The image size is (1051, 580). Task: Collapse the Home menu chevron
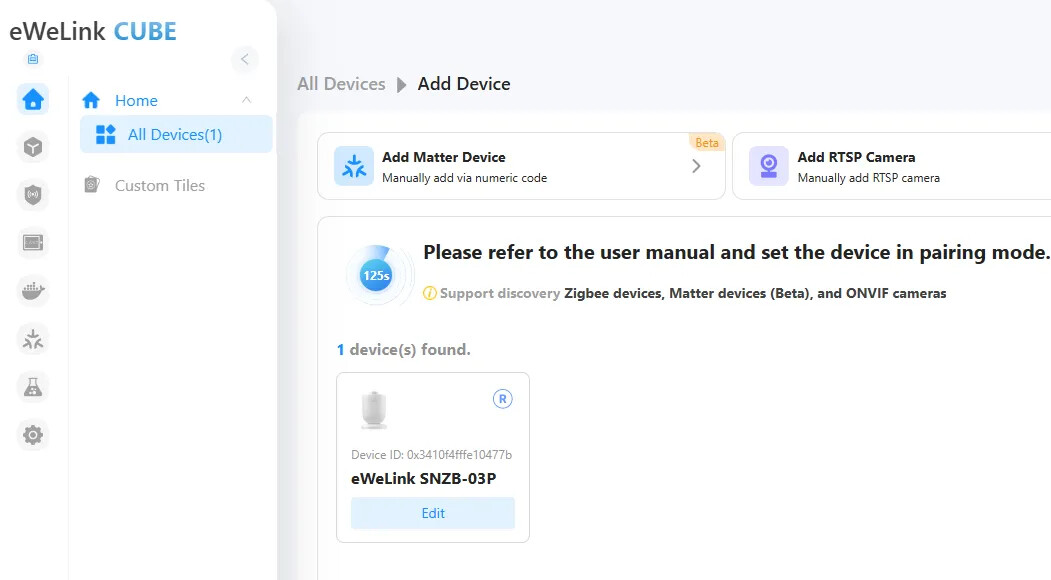247,100
